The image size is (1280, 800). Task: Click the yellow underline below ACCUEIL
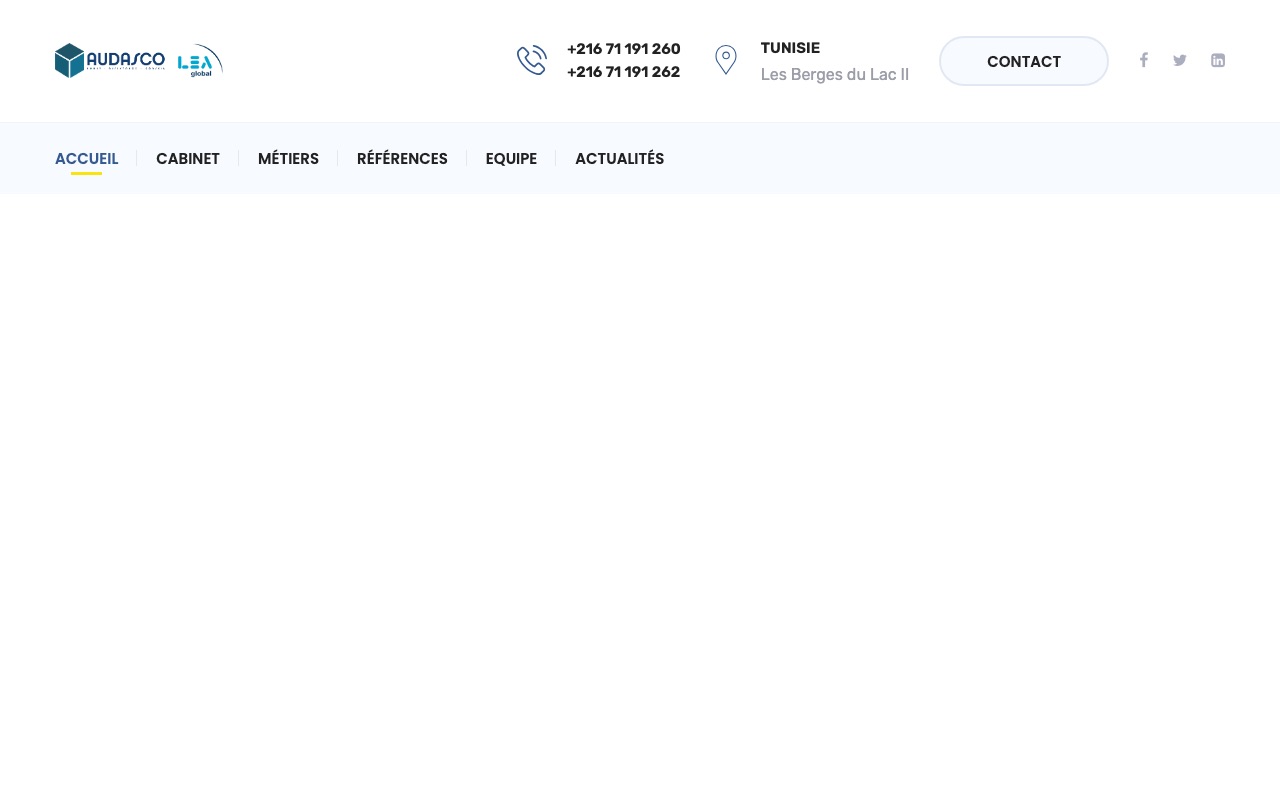[x=87, y=174]
